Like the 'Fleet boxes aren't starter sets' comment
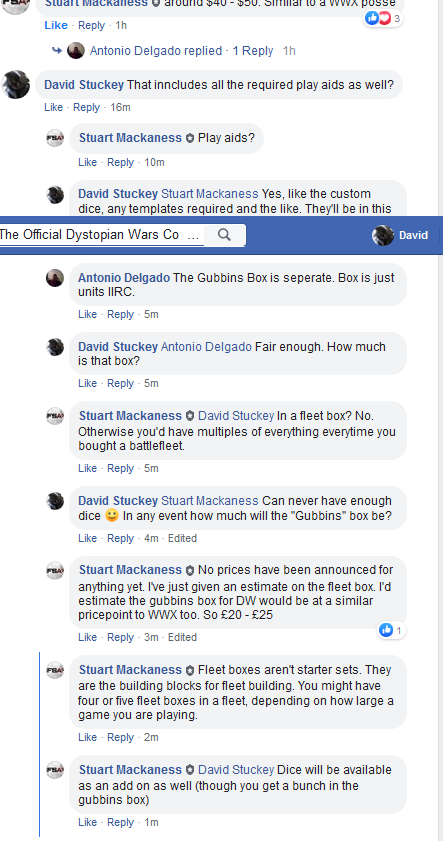The height and width of the screenshot is (841, 443). click(x=87, y=737)
